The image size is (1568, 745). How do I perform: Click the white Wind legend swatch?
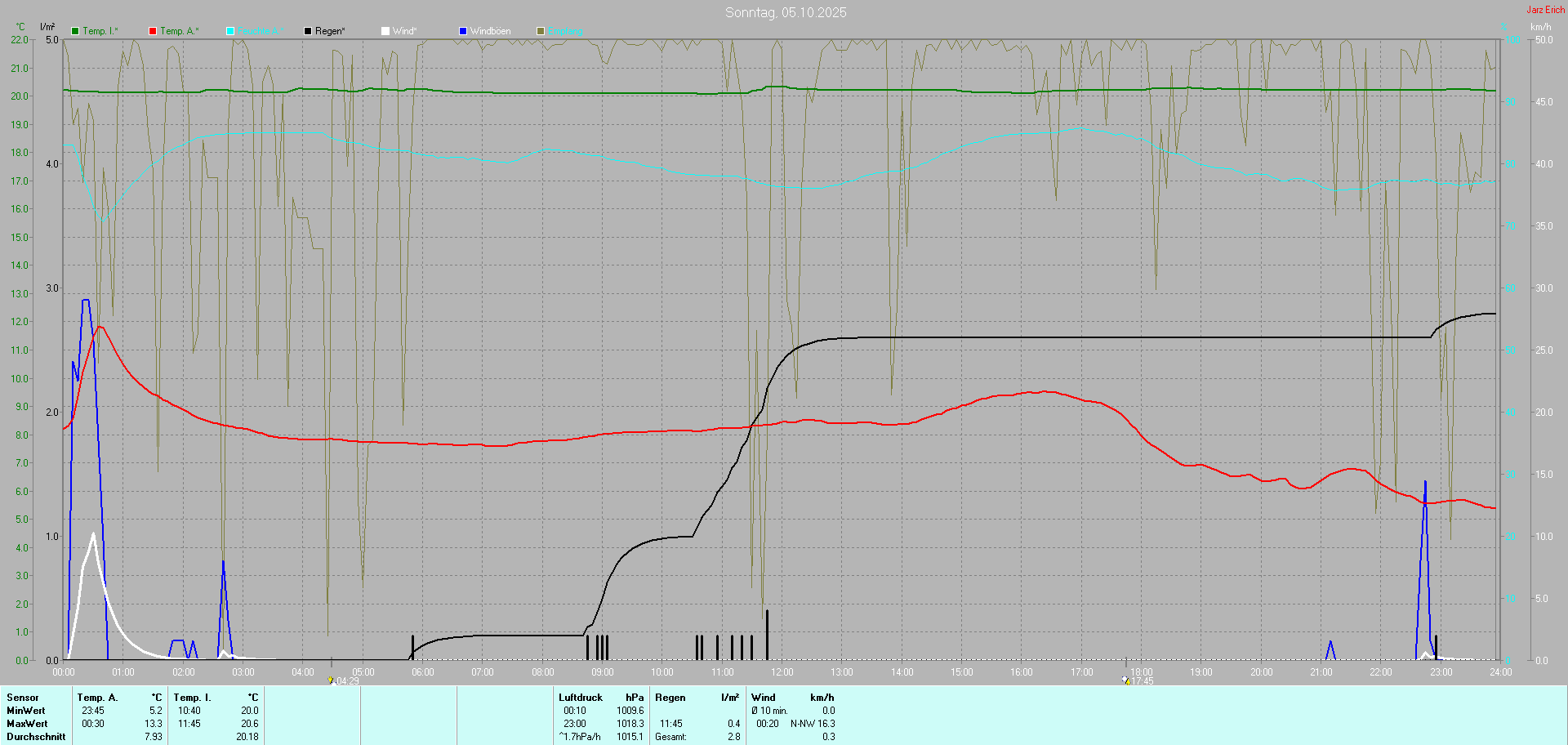pyautogui.click(x=385, y=31)
